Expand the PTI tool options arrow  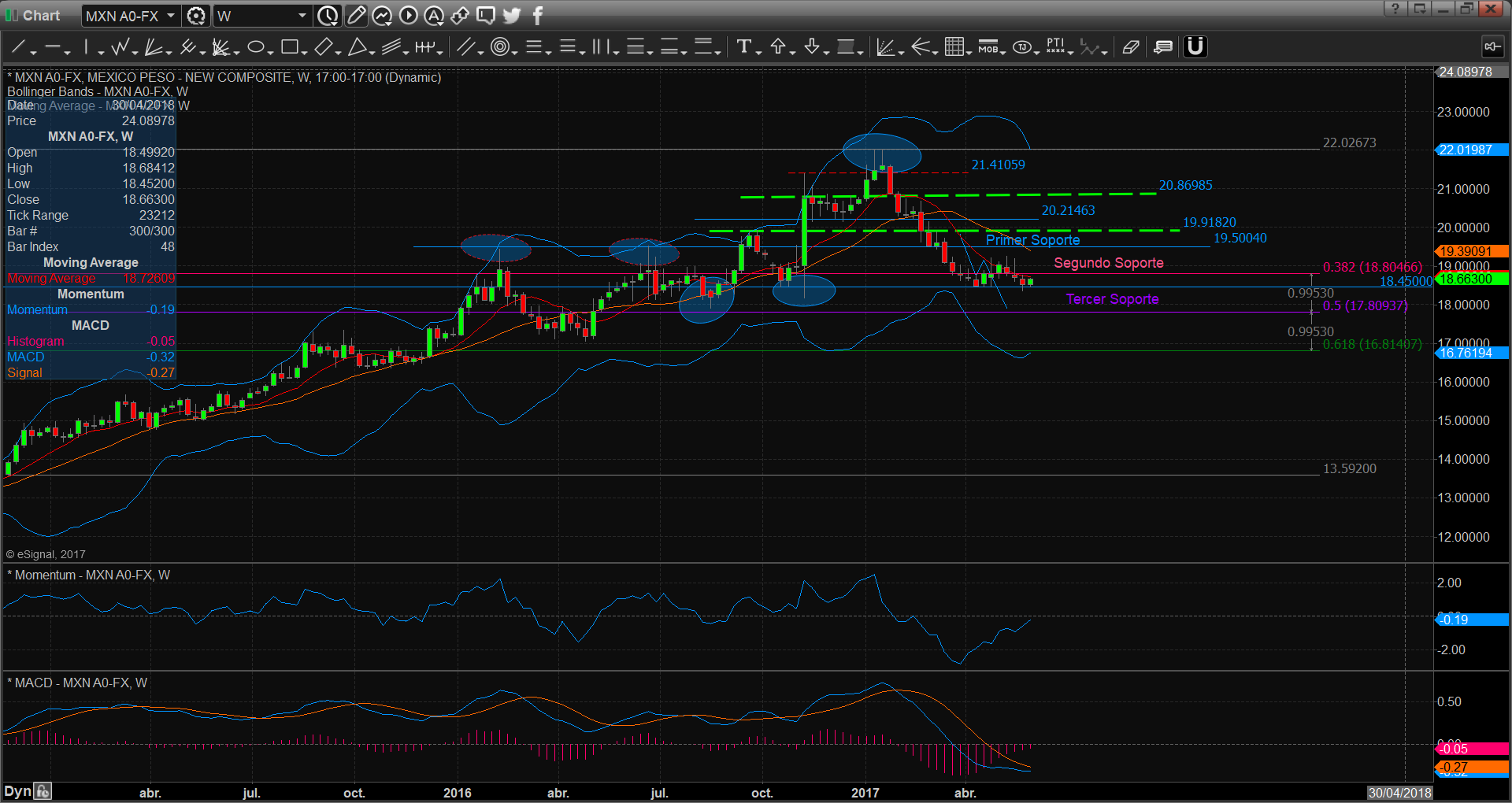point(1070,52)
